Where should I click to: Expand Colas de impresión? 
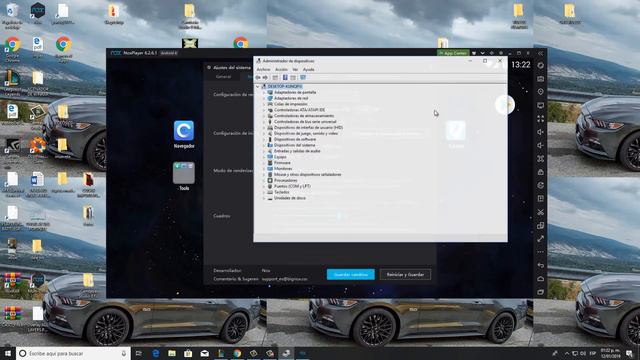[264, 104]
